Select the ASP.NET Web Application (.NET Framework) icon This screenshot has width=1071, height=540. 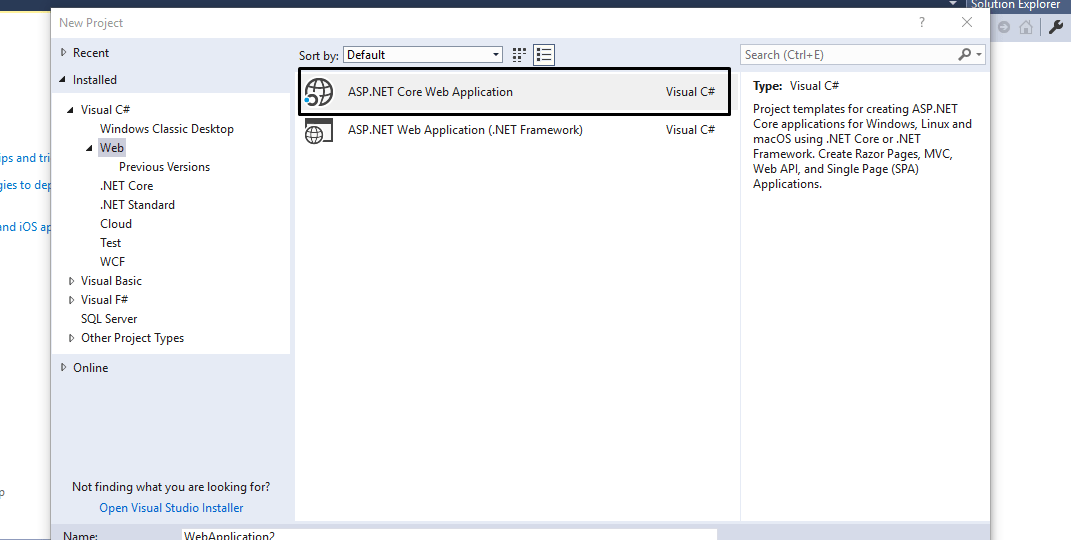point(318,130)
